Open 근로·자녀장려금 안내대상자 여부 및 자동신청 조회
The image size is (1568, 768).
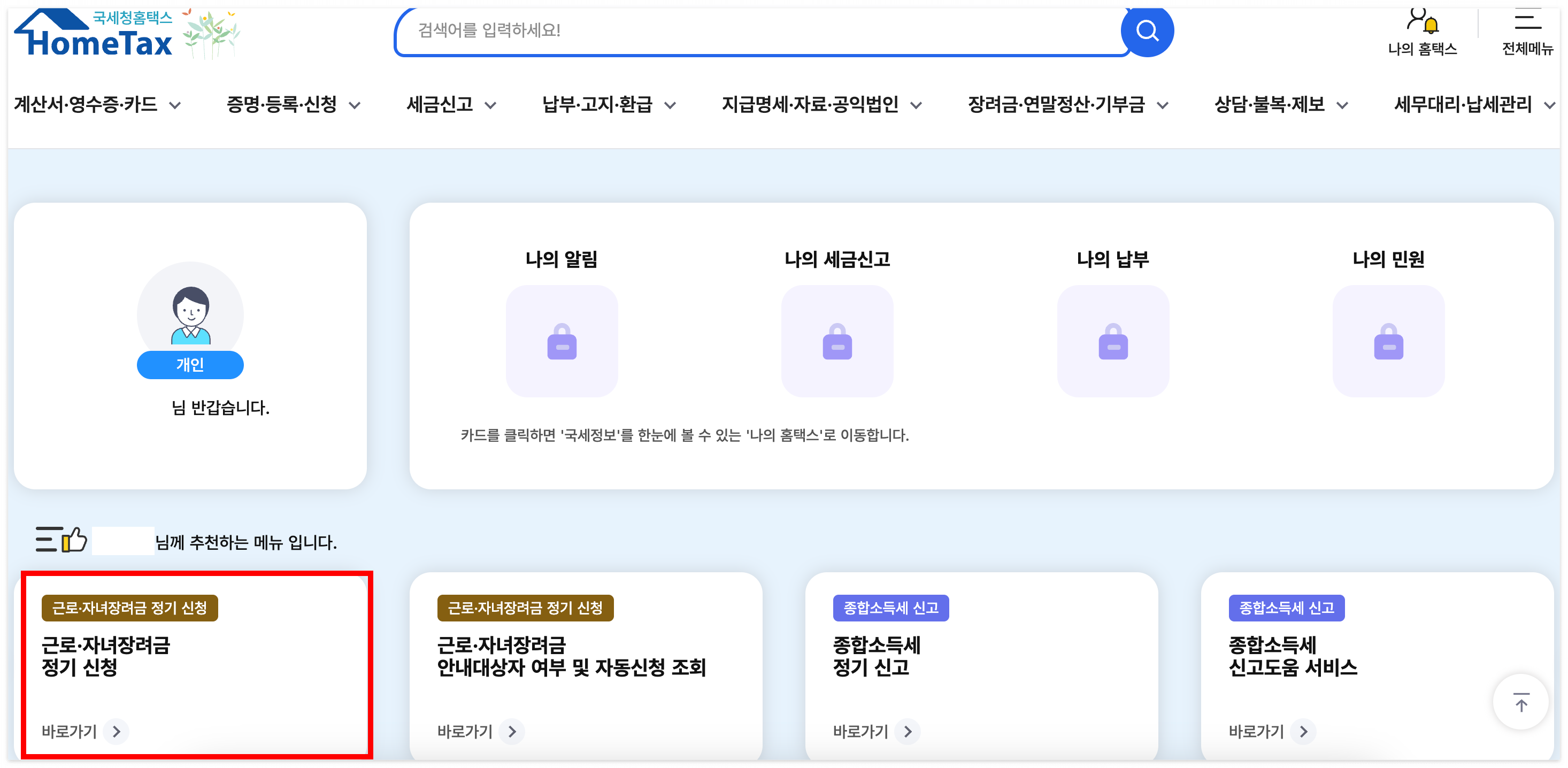click(572, 656)
